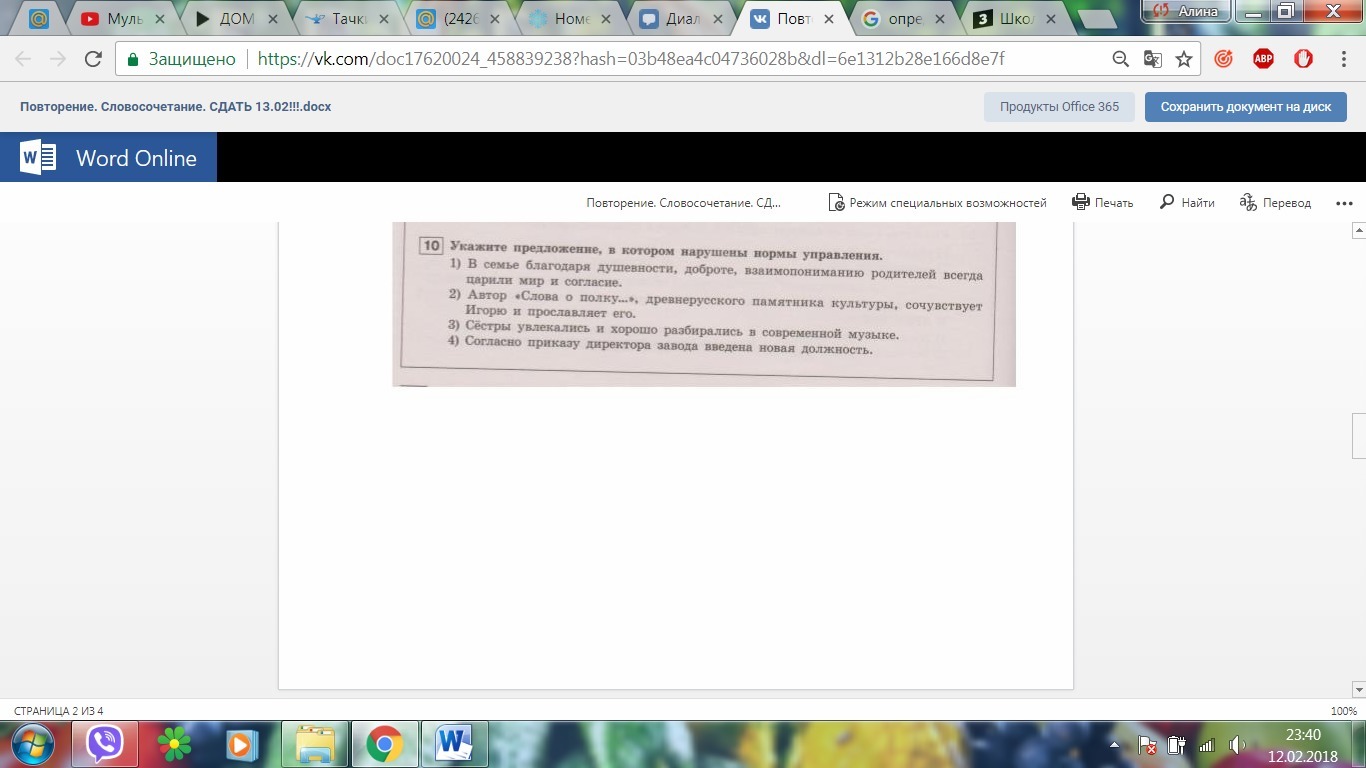The image size is (1366, 768).
Task: Click the Google Translate icon in address bar
Action: (1153, 59)
